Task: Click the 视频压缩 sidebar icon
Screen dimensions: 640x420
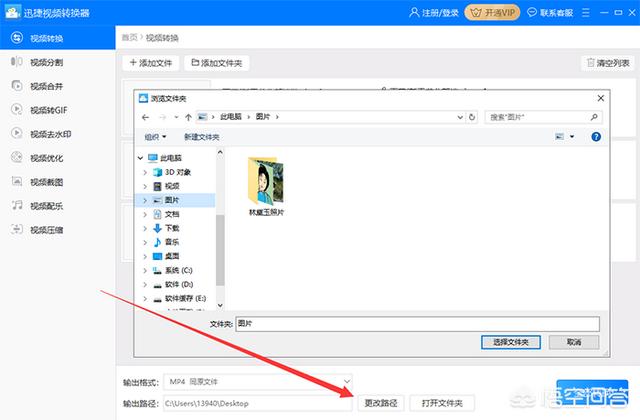Action: click(x=17, y=229)
